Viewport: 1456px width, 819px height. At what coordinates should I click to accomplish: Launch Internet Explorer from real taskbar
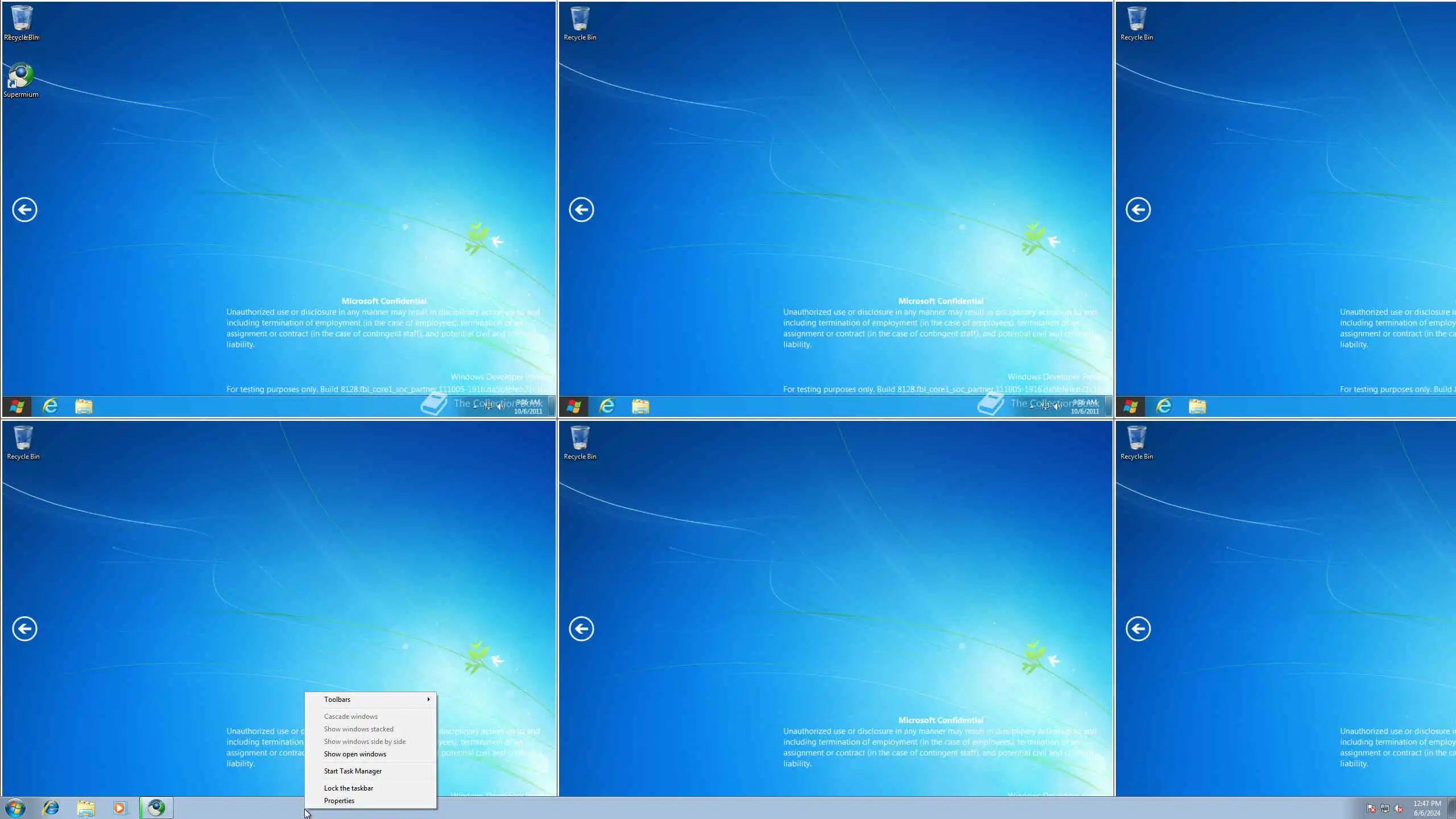click(51, 808)
